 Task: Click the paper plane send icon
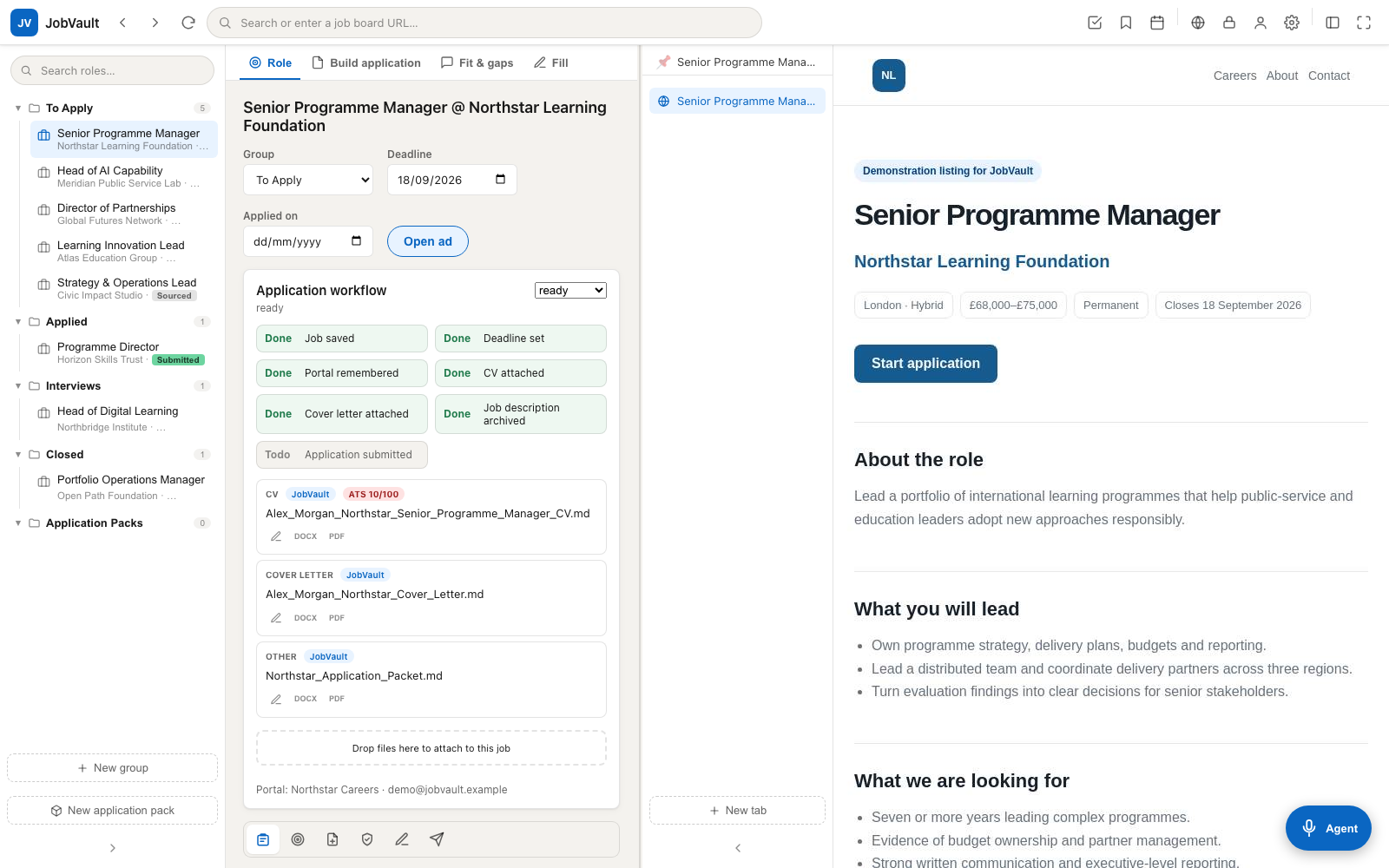click(x=437, y=839)
